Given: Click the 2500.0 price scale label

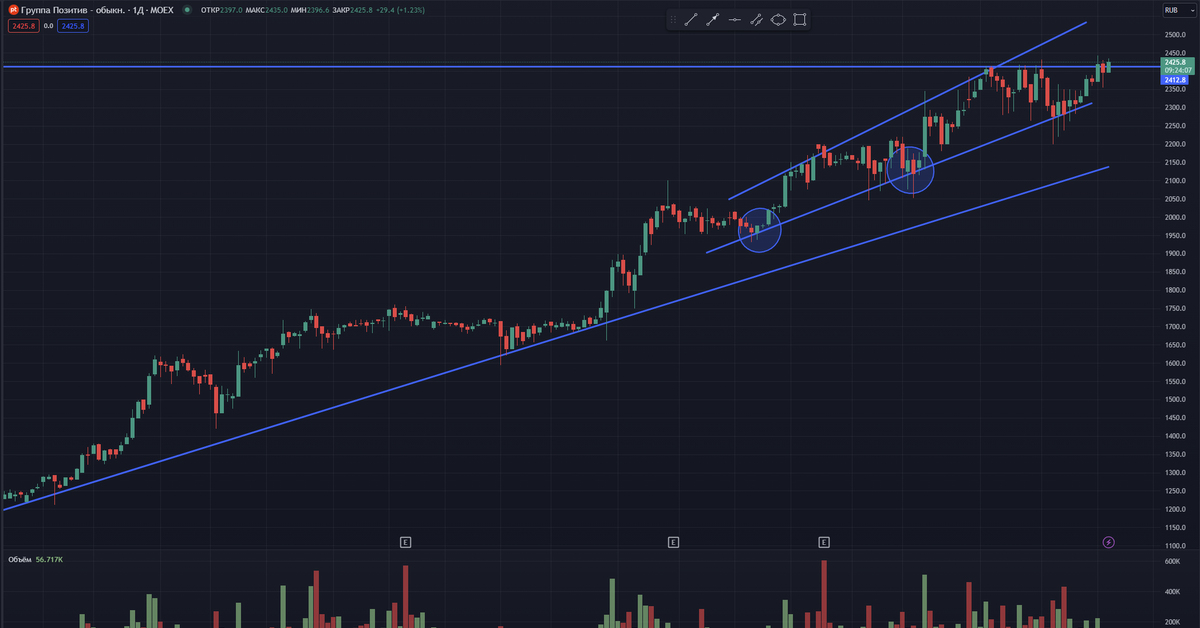Looking at the screenshot, I should tap(1175, 35).
